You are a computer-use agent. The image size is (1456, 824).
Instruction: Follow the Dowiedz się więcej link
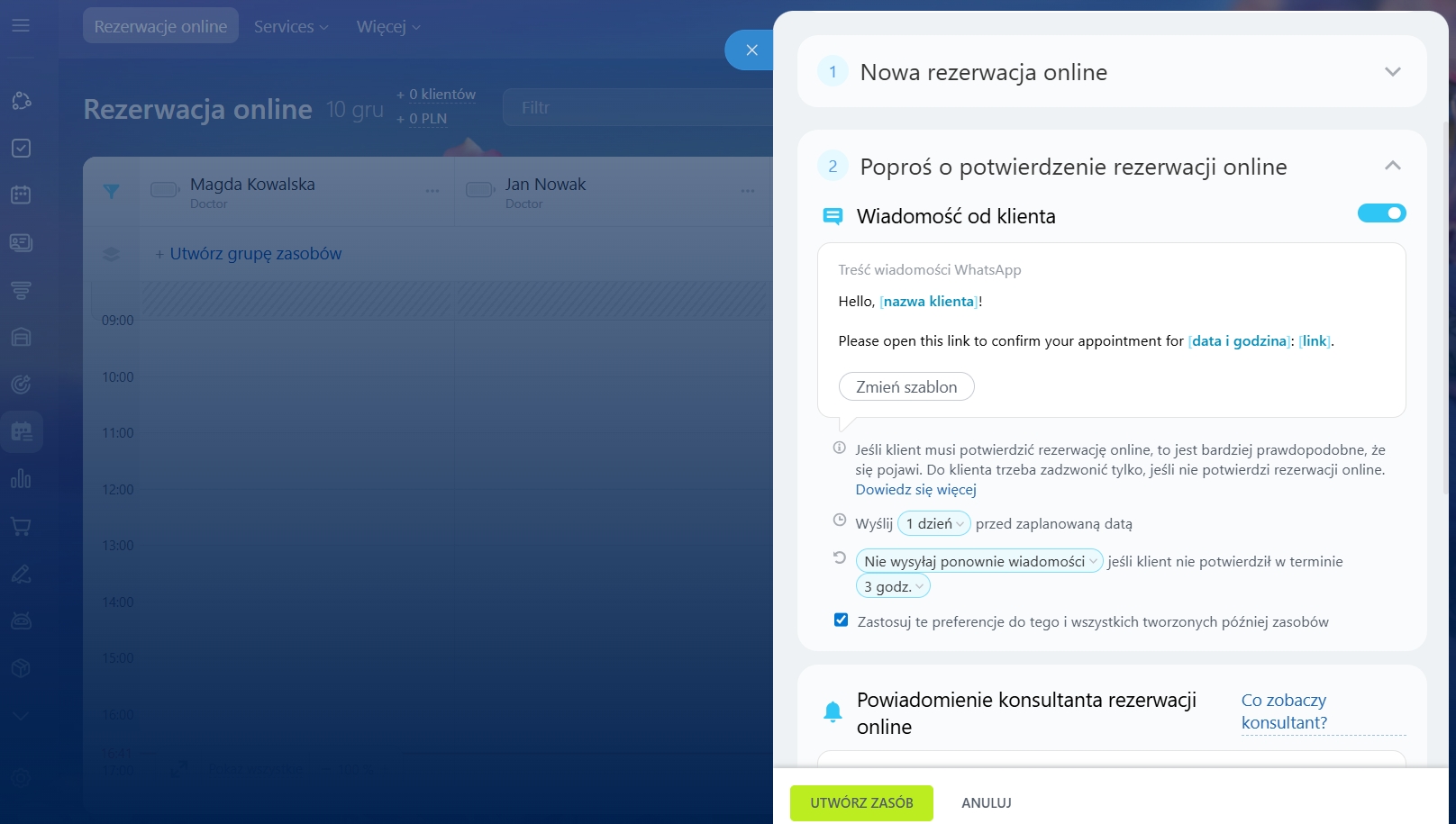pos(915,490)
